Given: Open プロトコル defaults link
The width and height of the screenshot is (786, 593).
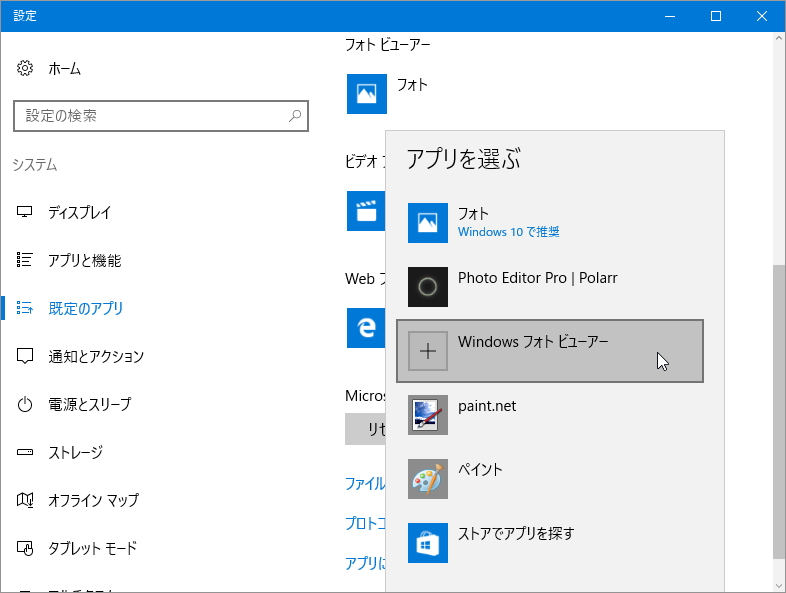Looking at the screenshot, I should pyautogui.click(x=365, y=523).
